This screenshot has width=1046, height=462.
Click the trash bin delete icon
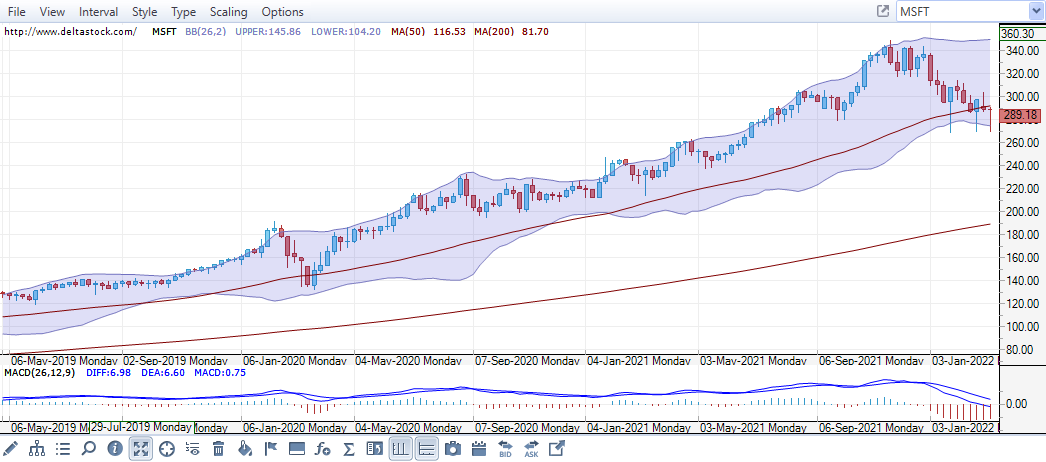click(219, 449)
